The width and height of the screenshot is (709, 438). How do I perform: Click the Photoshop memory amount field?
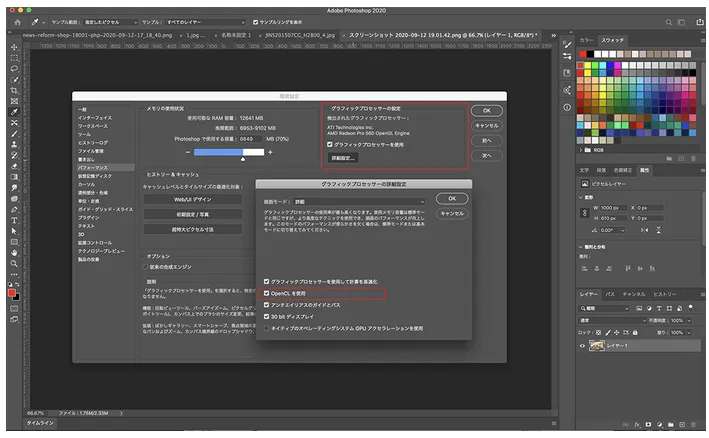[251, 139]
